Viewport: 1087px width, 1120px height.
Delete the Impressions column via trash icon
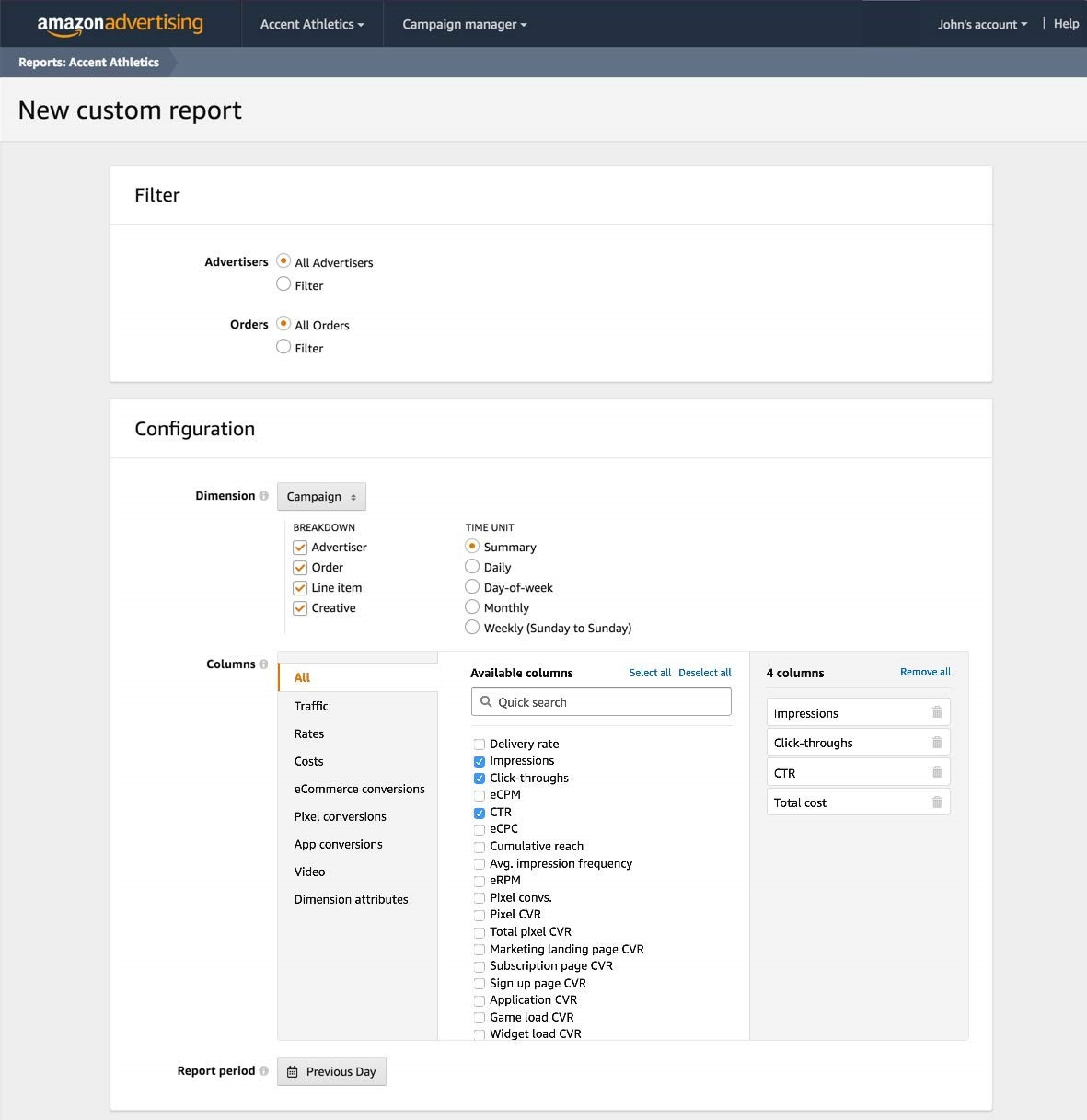[937, 712]
